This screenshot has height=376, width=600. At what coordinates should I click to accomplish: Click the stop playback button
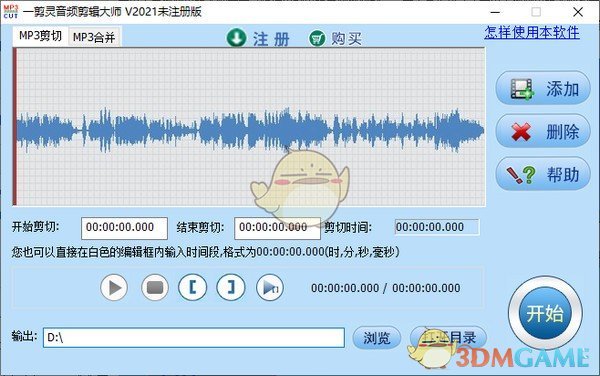155,288
